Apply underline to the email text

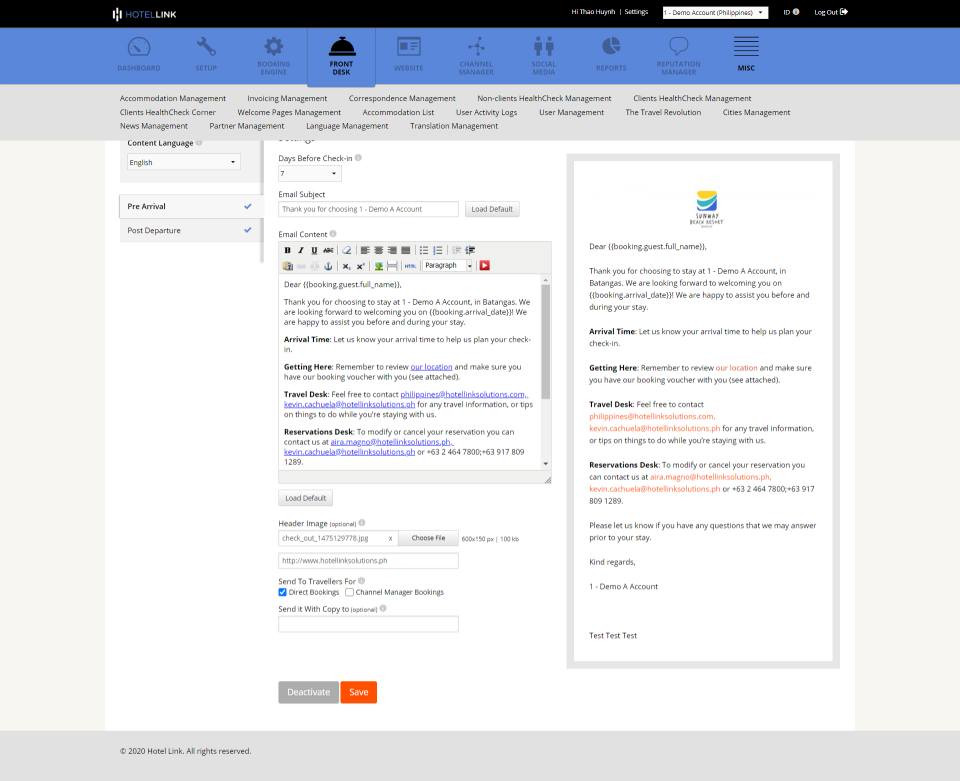(313, 250)
